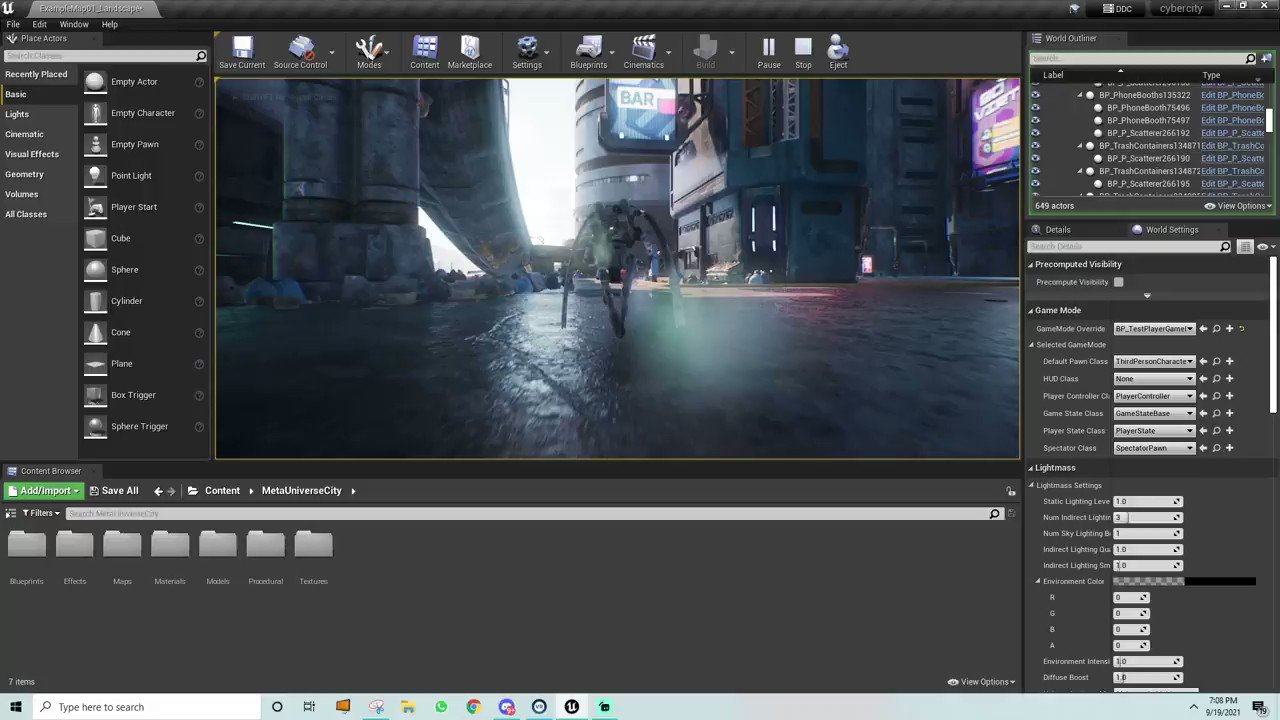
Task: Collapse the Lightmass section
Action: 1031,468
